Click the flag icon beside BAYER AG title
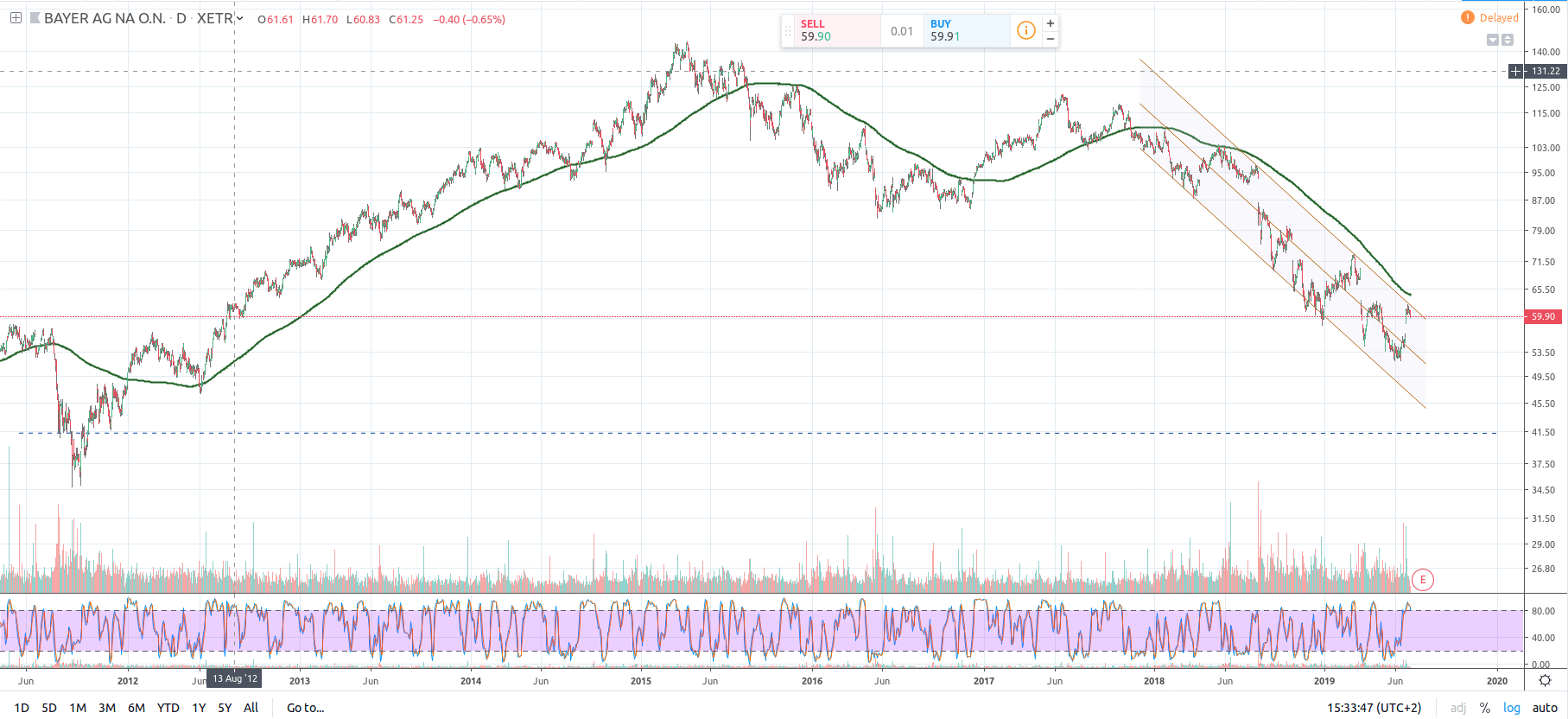 pos(35,18)
